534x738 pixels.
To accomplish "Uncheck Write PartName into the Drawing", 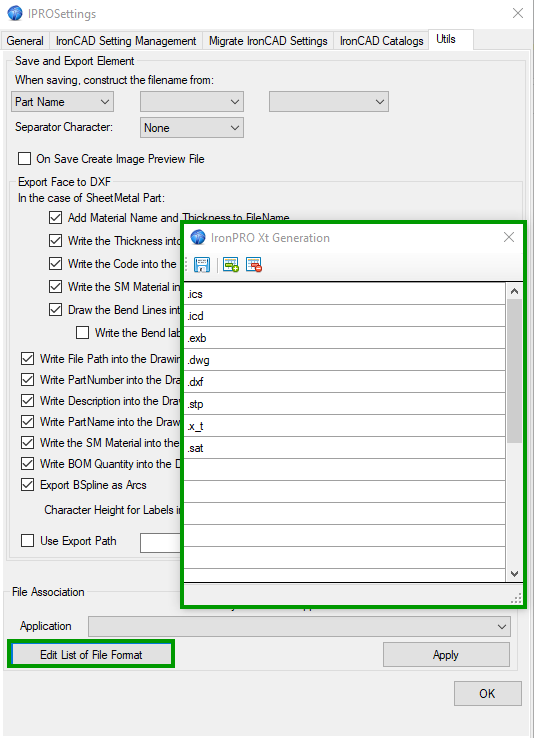I will 27,421.
